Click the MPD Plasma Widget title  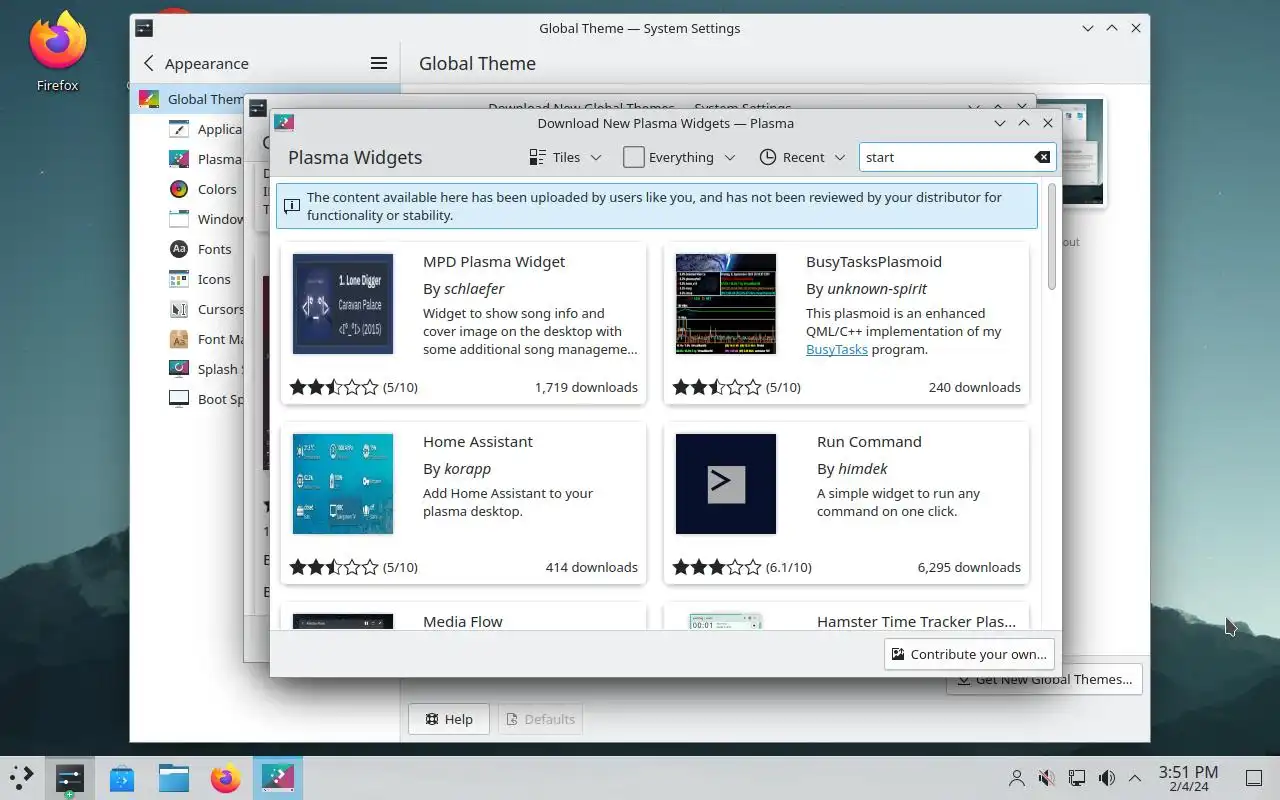point(494,262)
